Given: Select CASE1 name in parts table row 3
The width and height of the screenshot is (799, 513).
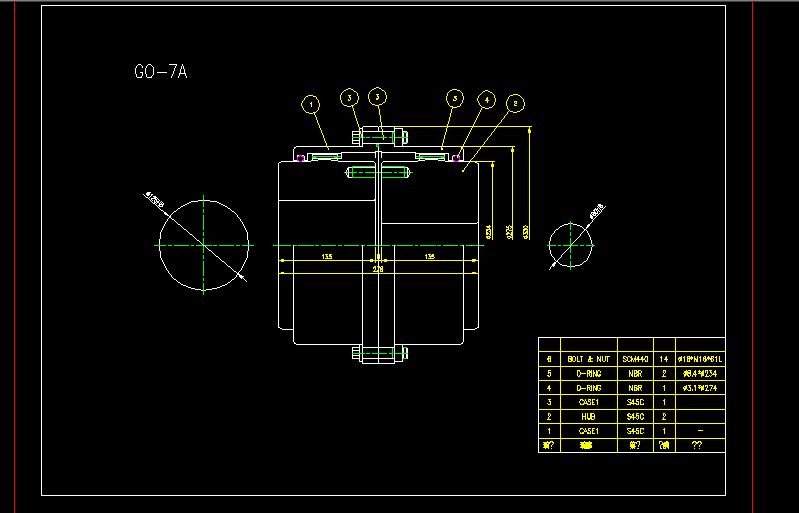Looking at the screenshot, I should pyautogui.click(x=589, y=402).
